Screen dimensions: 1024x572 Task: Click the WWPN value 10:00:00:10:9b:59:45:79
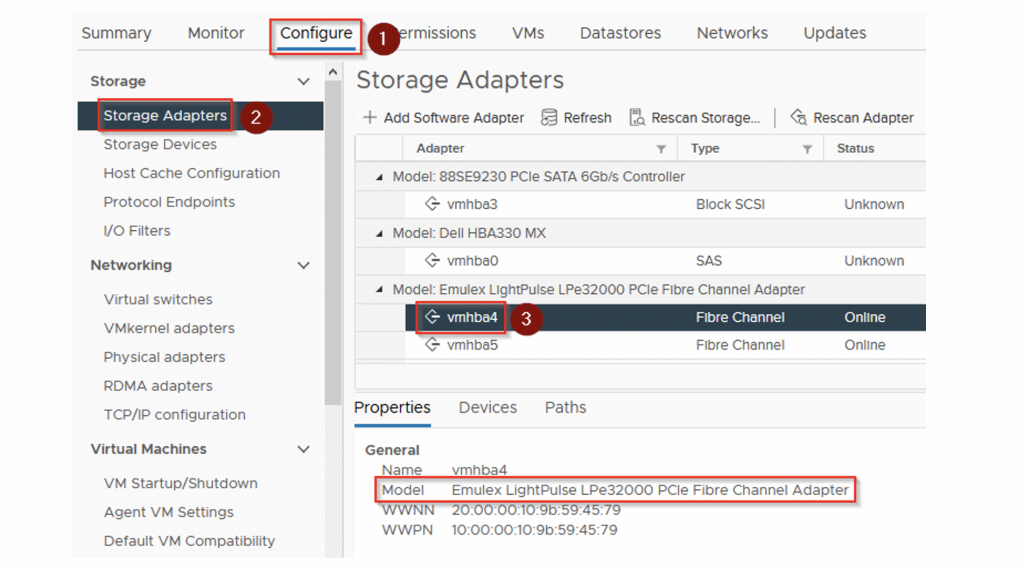pyautogui.click(x=534, y=530)
